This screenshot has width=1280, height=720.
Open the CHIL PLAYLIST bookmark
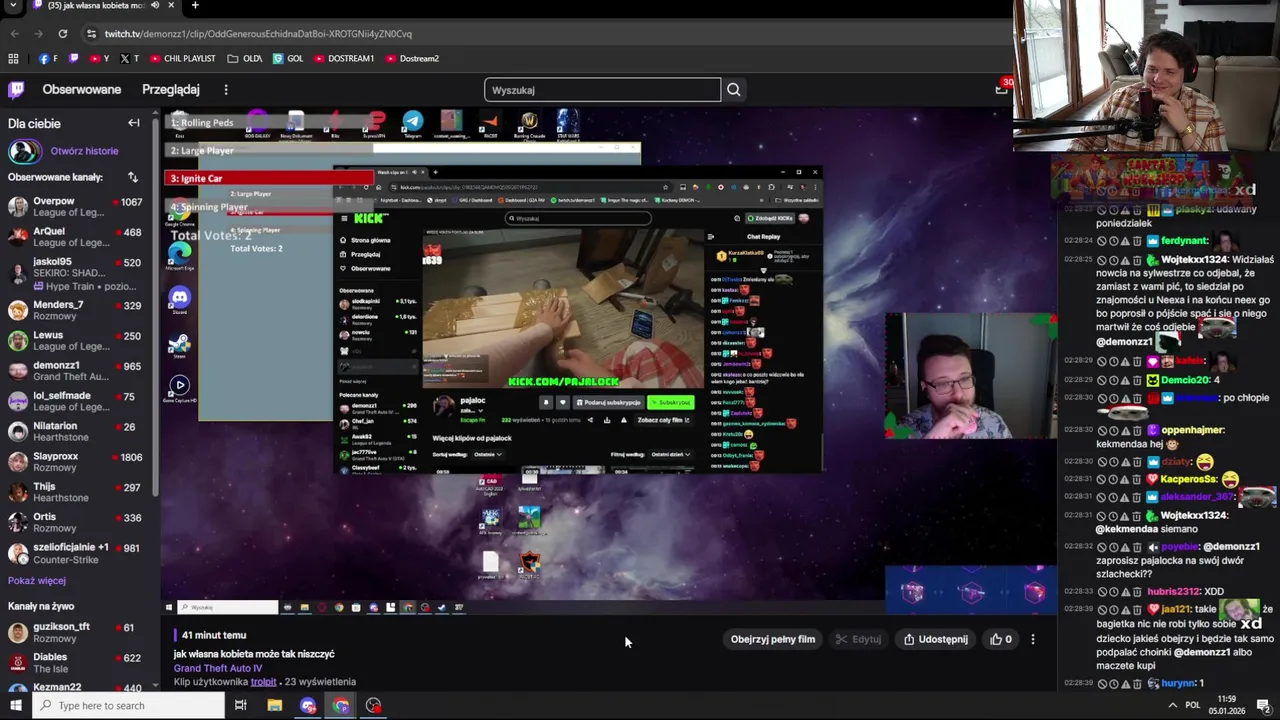182,58
